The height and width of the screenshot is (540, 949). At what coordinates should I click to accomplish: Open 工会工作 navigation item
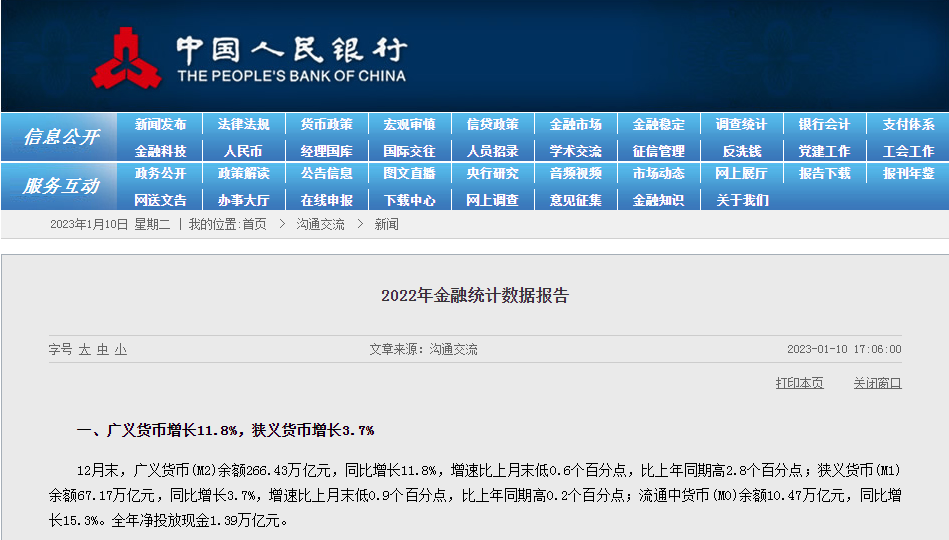click(x=908, y=151)
